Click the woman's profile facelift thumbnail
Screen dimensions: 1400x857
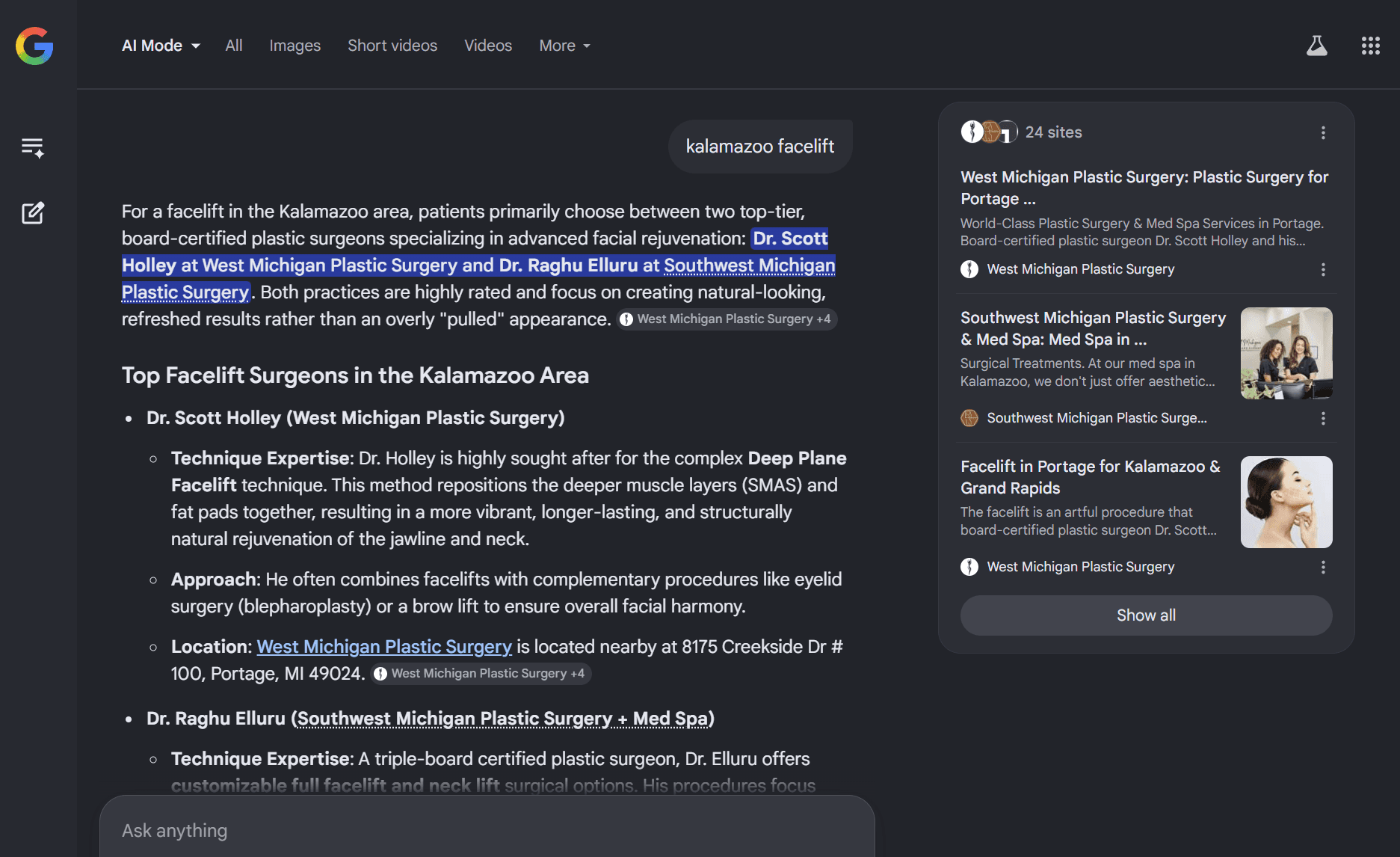click(1286, 502)
